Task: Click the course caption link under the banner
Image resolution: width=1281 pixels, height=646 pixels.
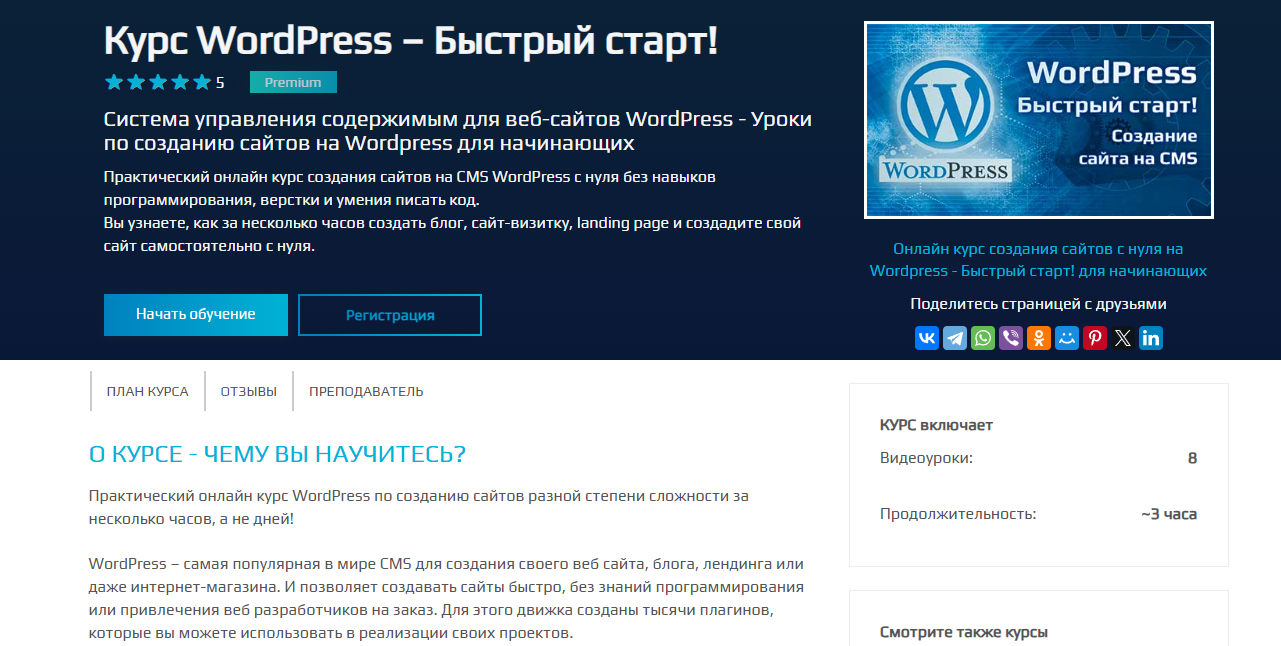Action: coord(1038,260)
